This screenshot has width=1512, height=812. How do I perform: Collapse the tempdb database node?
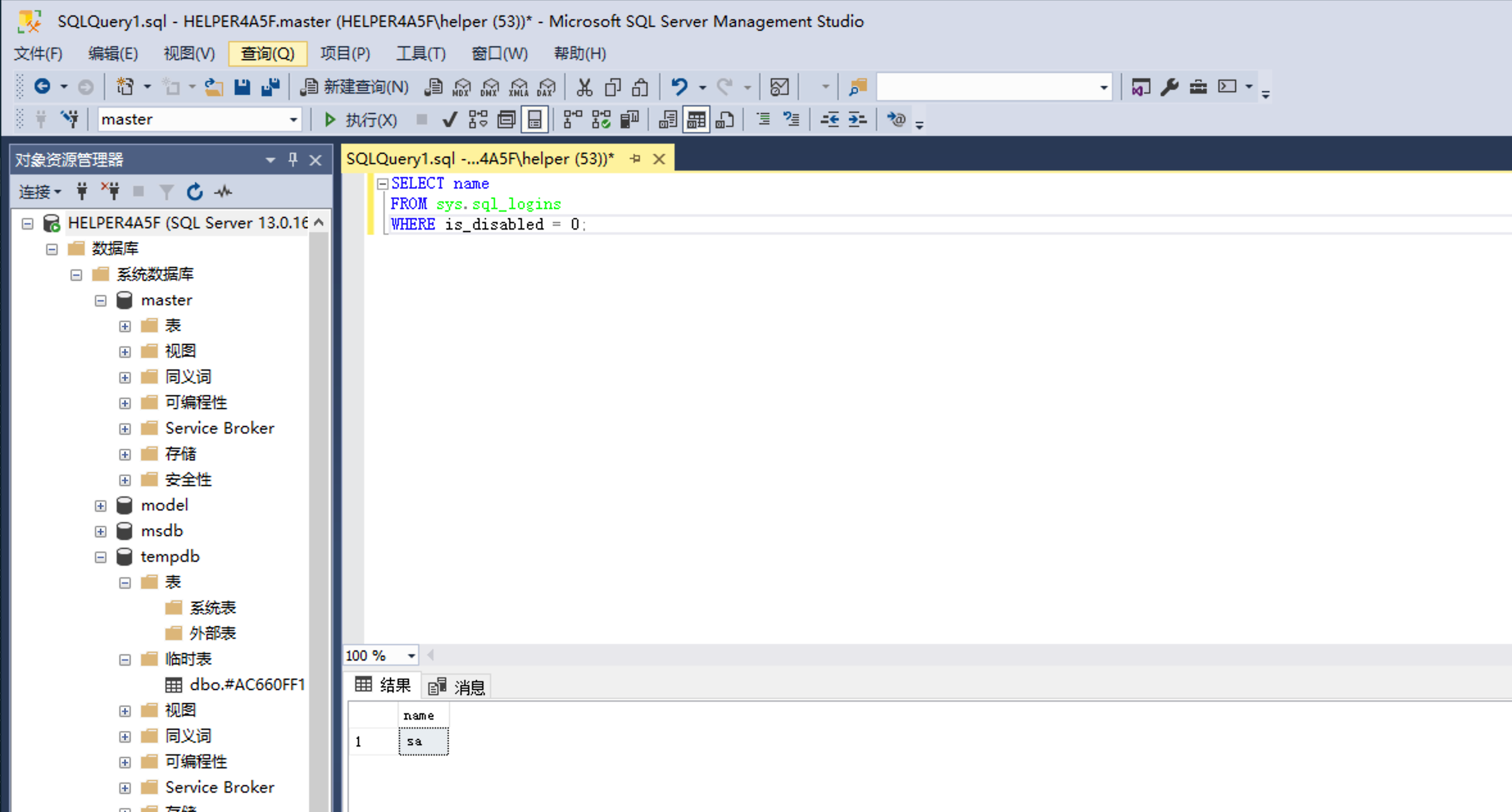101,557
